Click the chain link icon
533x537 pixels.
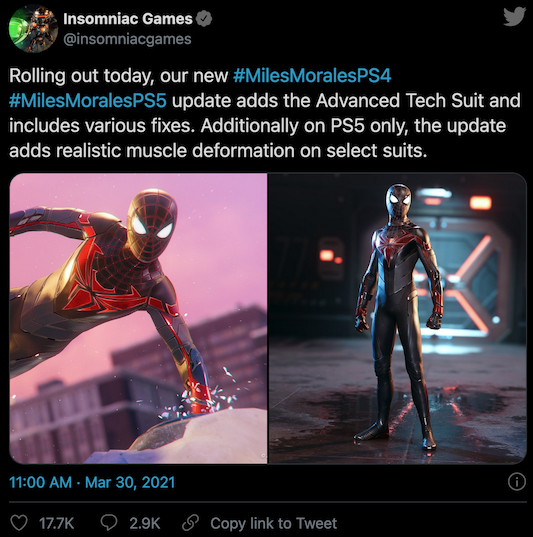click(x=190, y=523)
